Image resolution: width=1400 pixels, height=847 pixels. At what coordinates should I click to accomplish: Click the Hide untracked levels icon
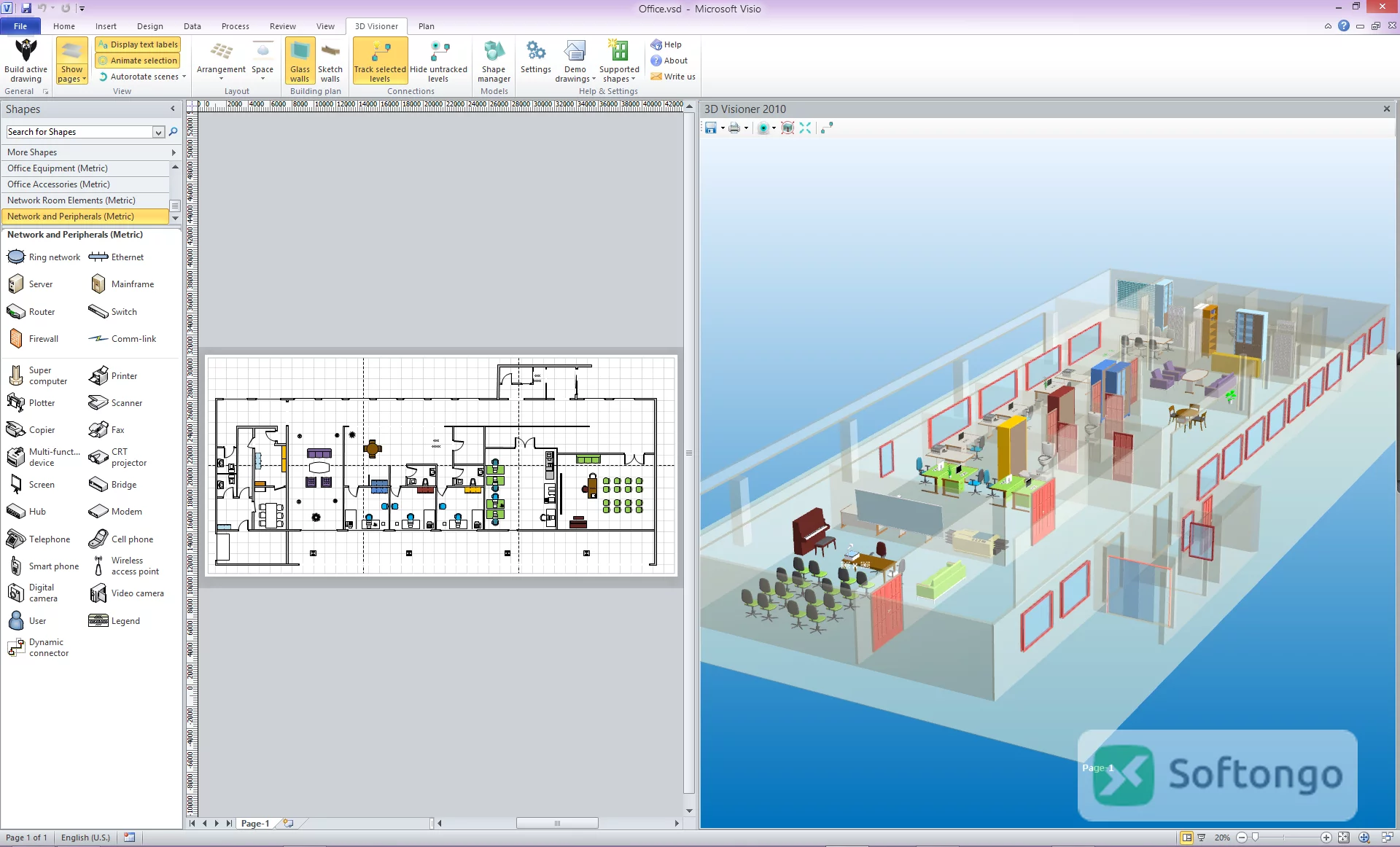tap(438, 60)
